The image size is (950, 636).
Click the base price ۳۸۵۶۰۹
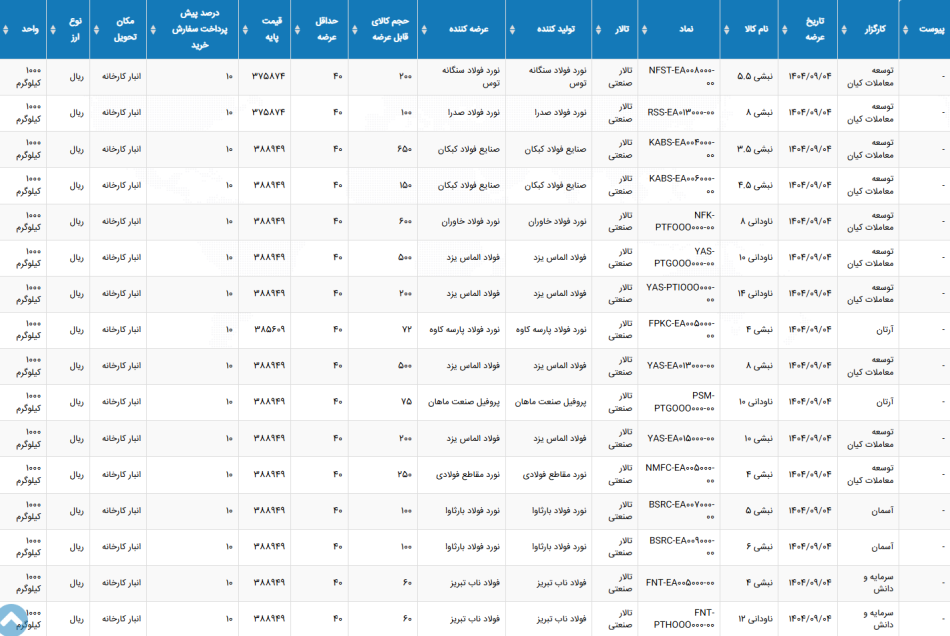click(x=269, y=330)
